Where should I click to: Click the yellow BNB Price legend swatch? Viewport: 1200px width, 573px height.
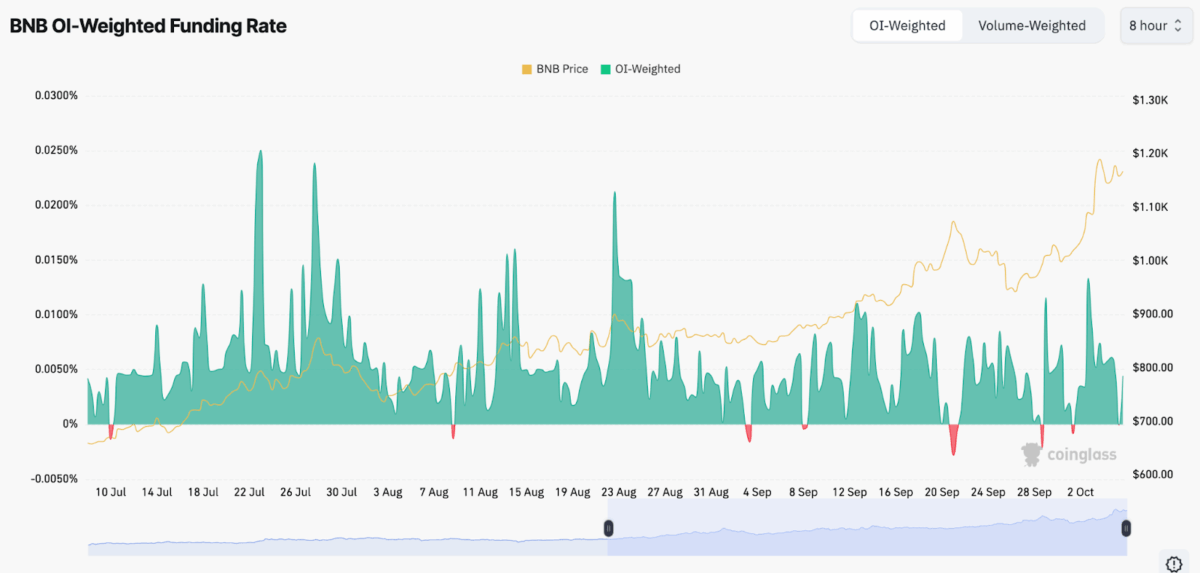526,69
